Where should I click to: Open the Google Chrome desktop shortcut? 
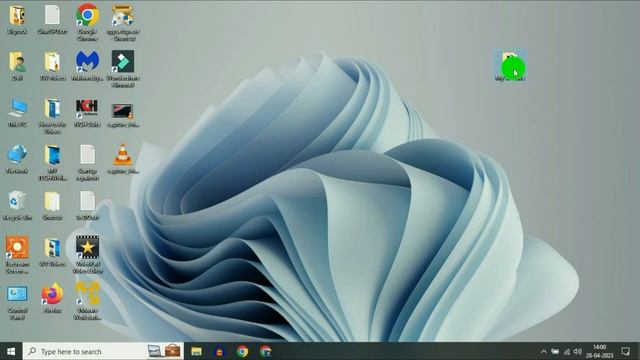coord(87,21)
